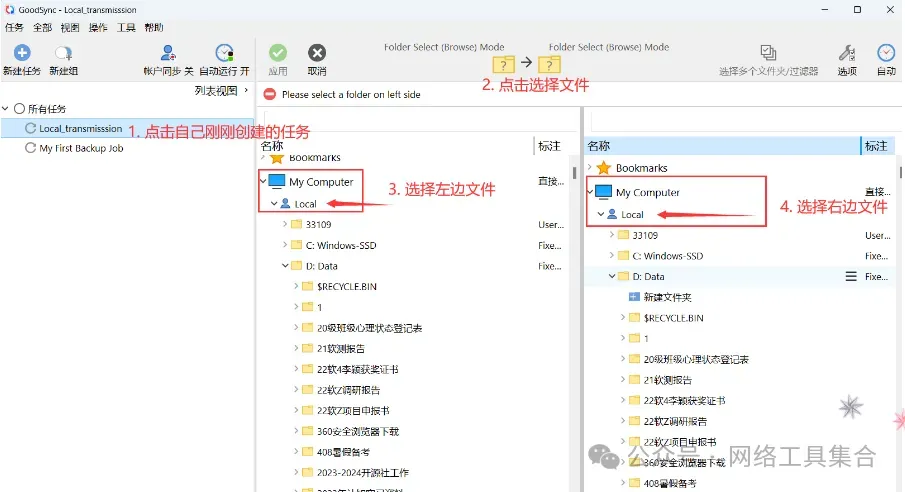Select 21软测报告 folder in left pane

[x=341, y=348]
